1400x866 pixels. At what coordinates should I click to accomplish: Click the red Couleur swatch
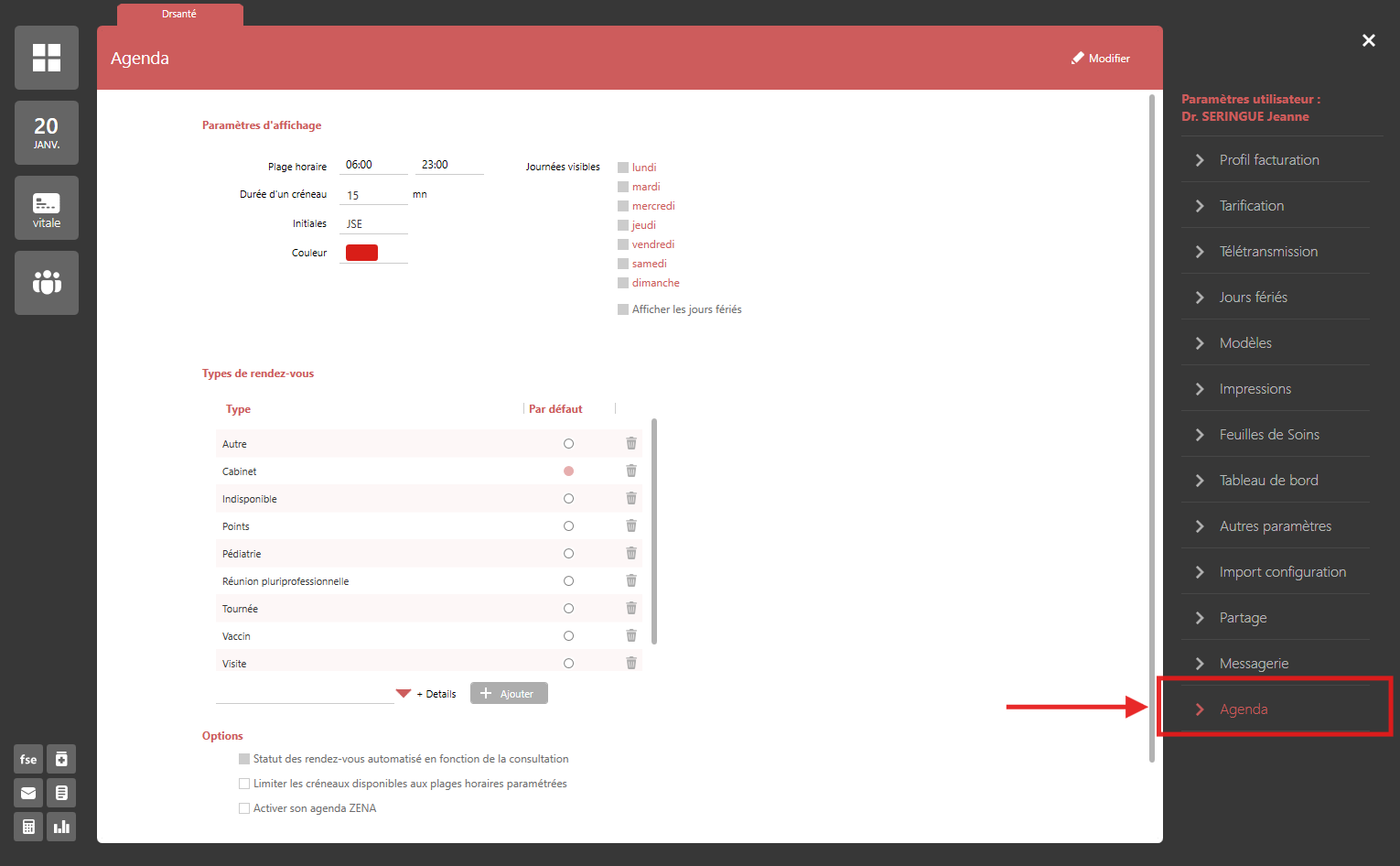361,254
